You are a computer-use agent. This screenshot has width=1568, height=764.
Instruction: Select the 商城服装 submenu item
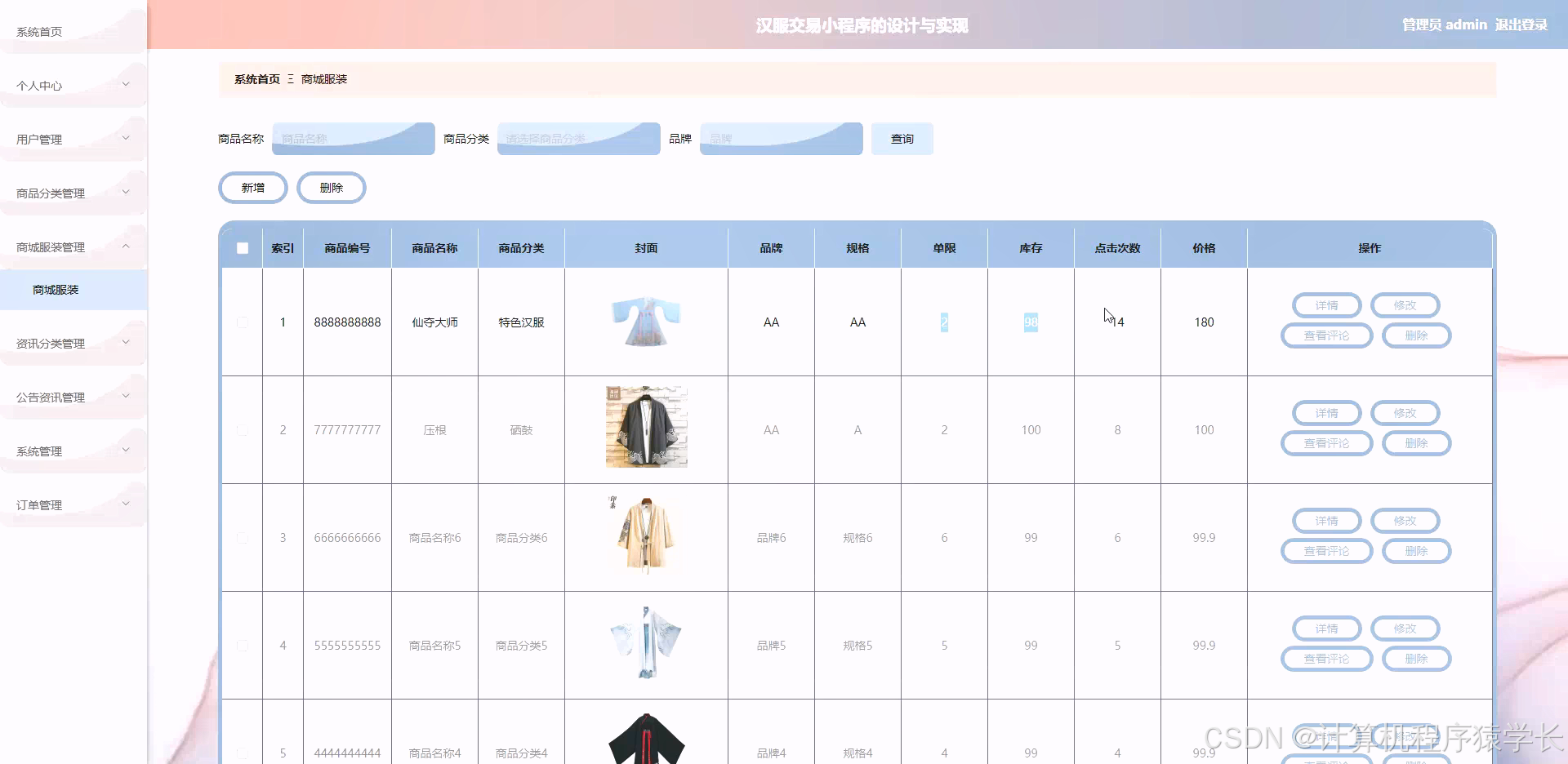click(x=73, y=290)
